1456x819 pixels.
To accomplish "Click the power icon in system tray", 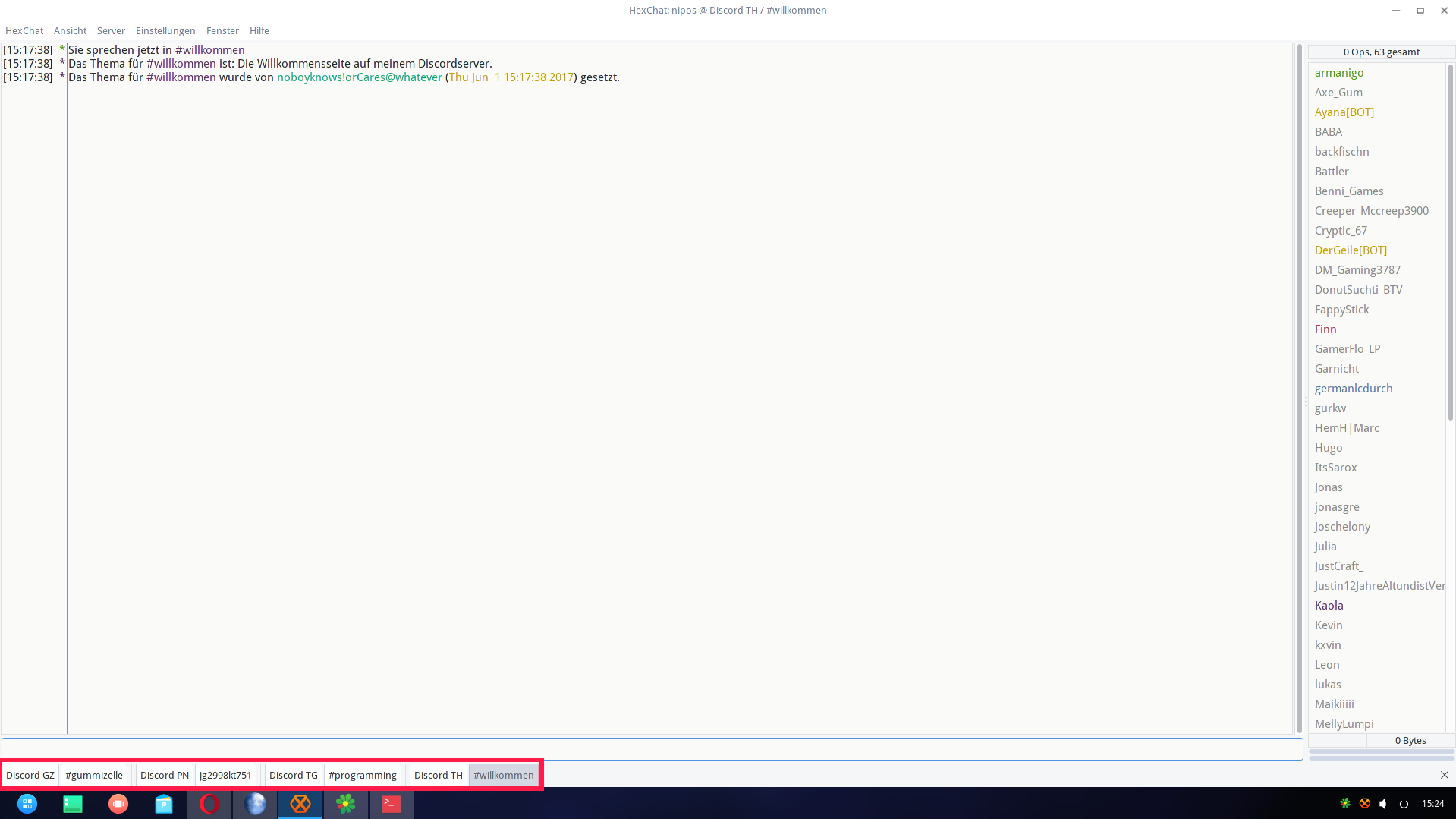I will [x=1404, y=804].
